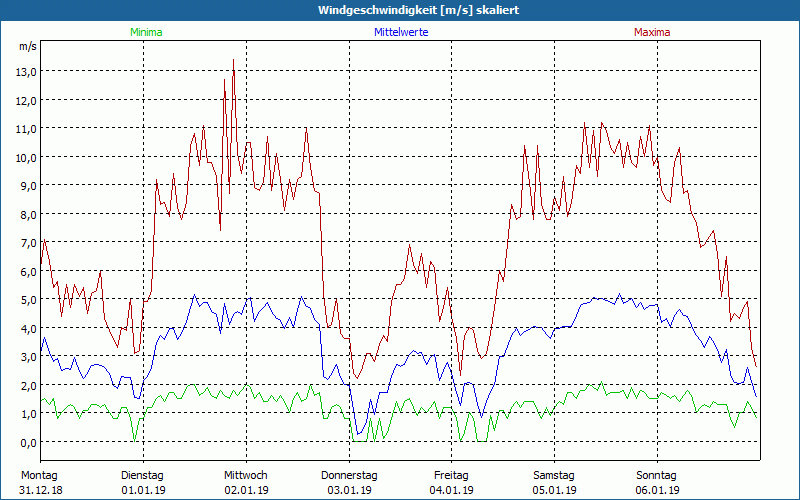This screenshot has height=500, width=800.
Task: Click the Mittwoch day label
Action: (246, 476)
